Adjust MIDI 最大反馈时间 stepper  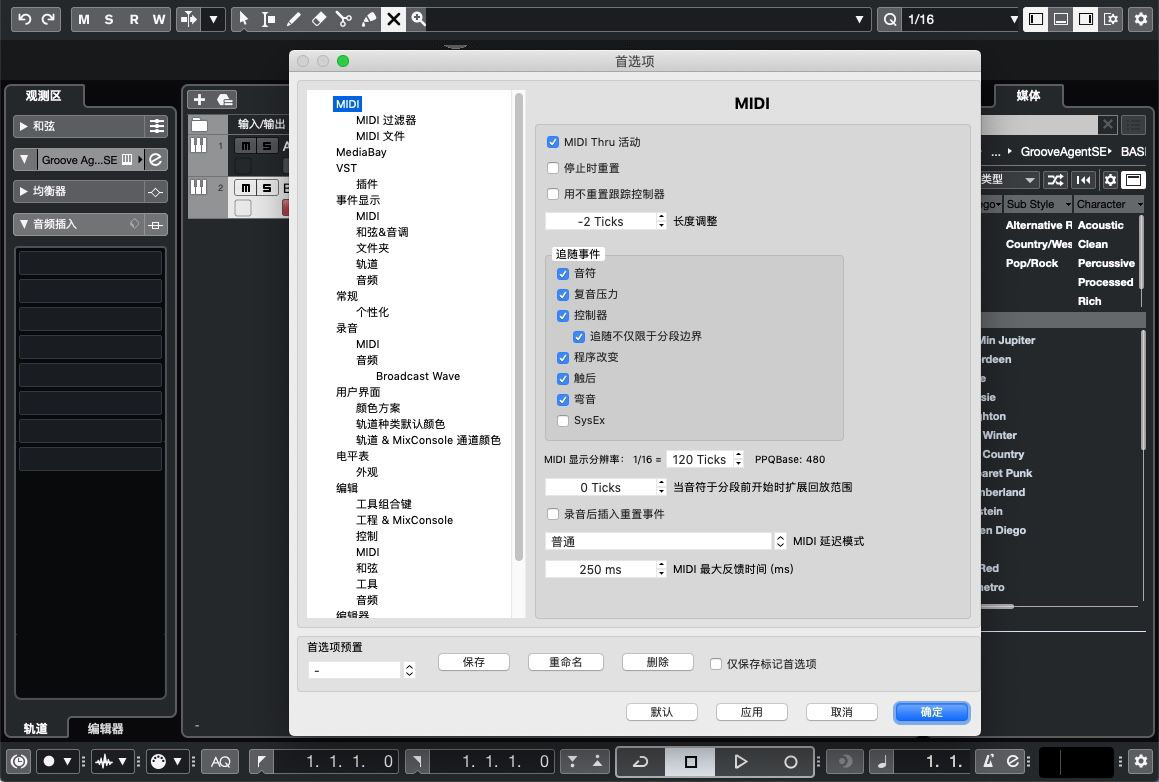[661, 569]
